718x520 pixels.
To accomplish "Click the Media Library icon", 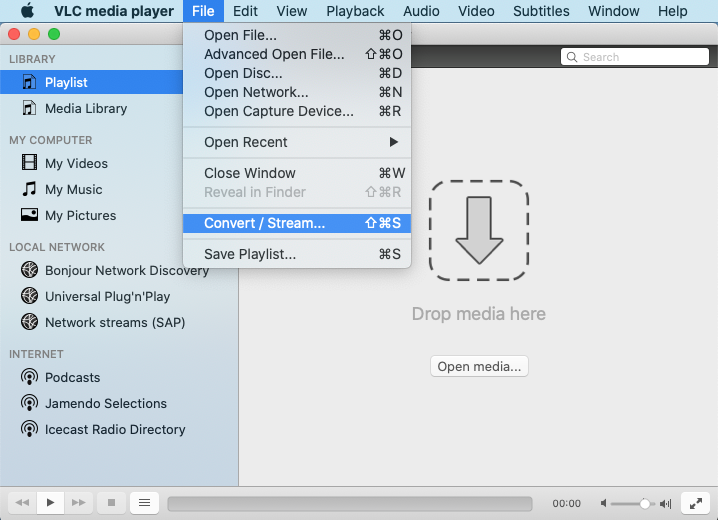I will coord(29,108).
